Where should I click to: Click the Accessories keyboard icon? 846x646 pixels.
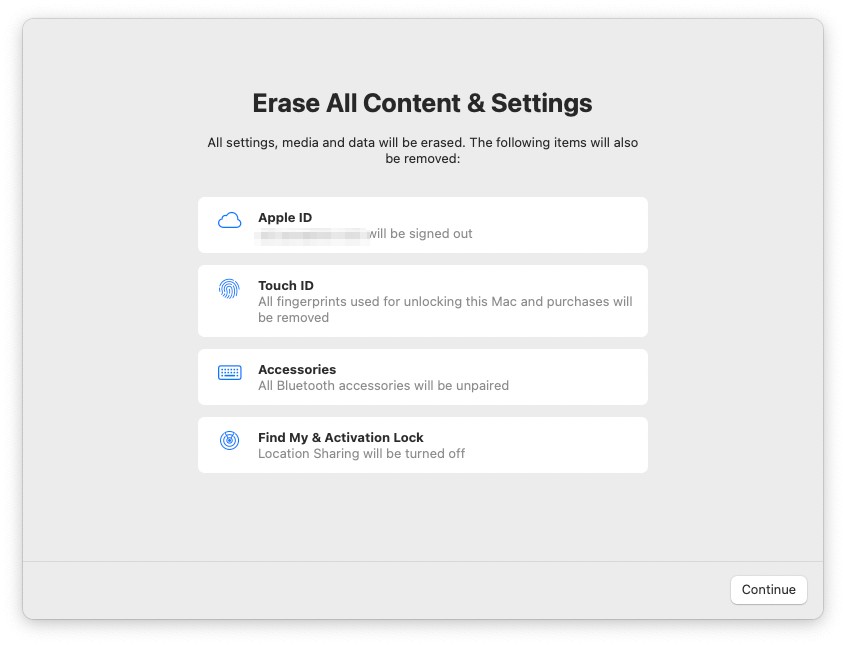[230, 373]
